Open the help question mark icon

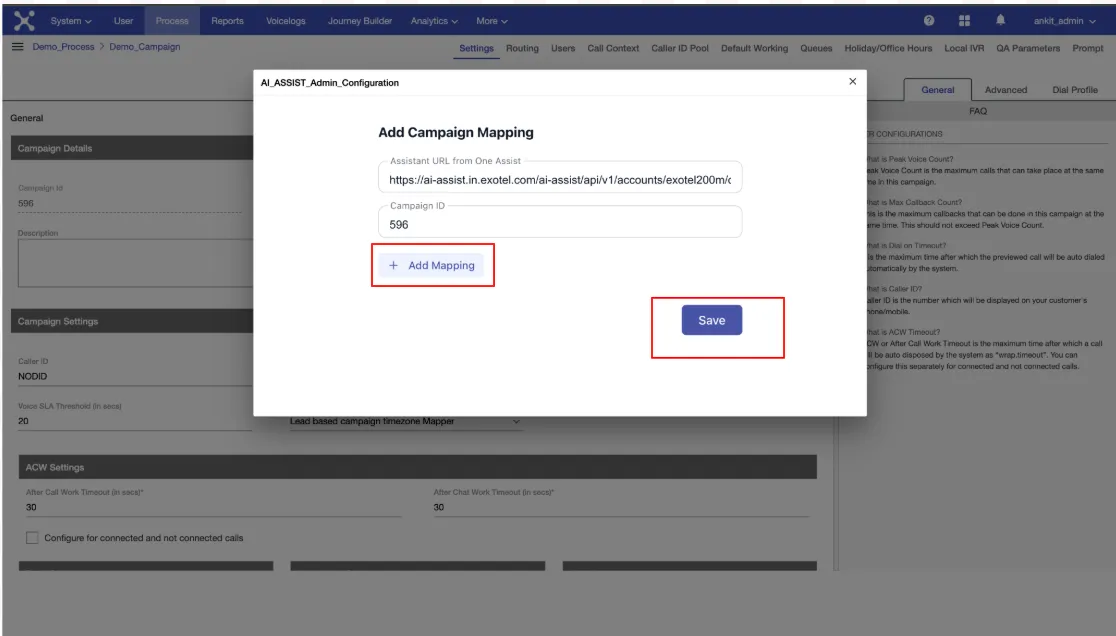click(929, 21)
